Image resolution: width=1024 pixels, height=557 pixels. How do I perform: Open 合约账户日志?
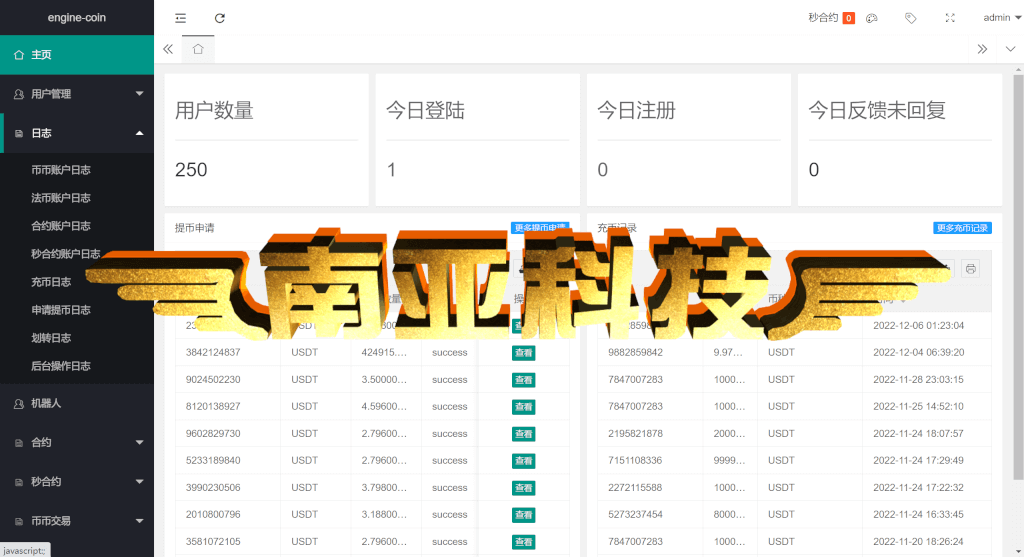[61, 226]
